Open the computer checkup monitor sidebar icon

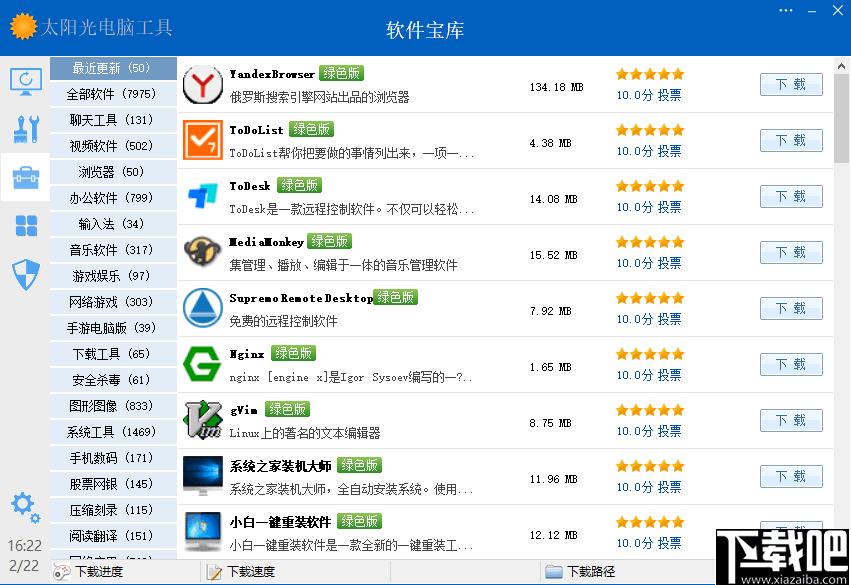pos(26,81)
